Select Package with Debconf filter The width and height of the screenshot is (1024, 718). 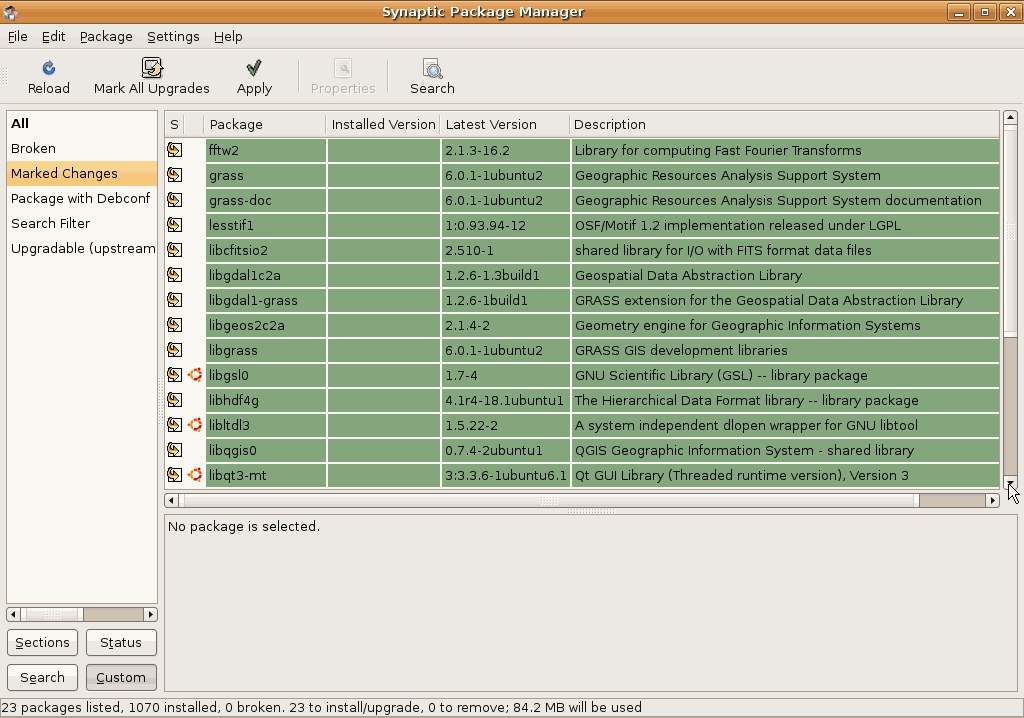82,198
